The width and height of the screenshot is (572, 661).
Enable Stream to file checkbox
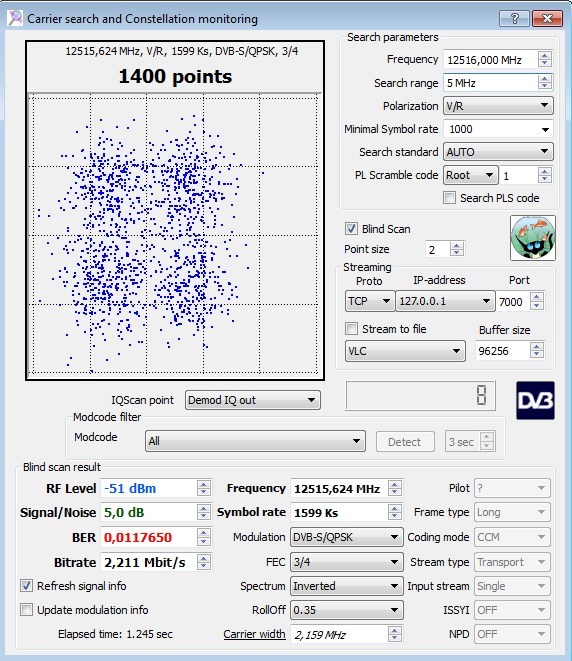[351, 329]
